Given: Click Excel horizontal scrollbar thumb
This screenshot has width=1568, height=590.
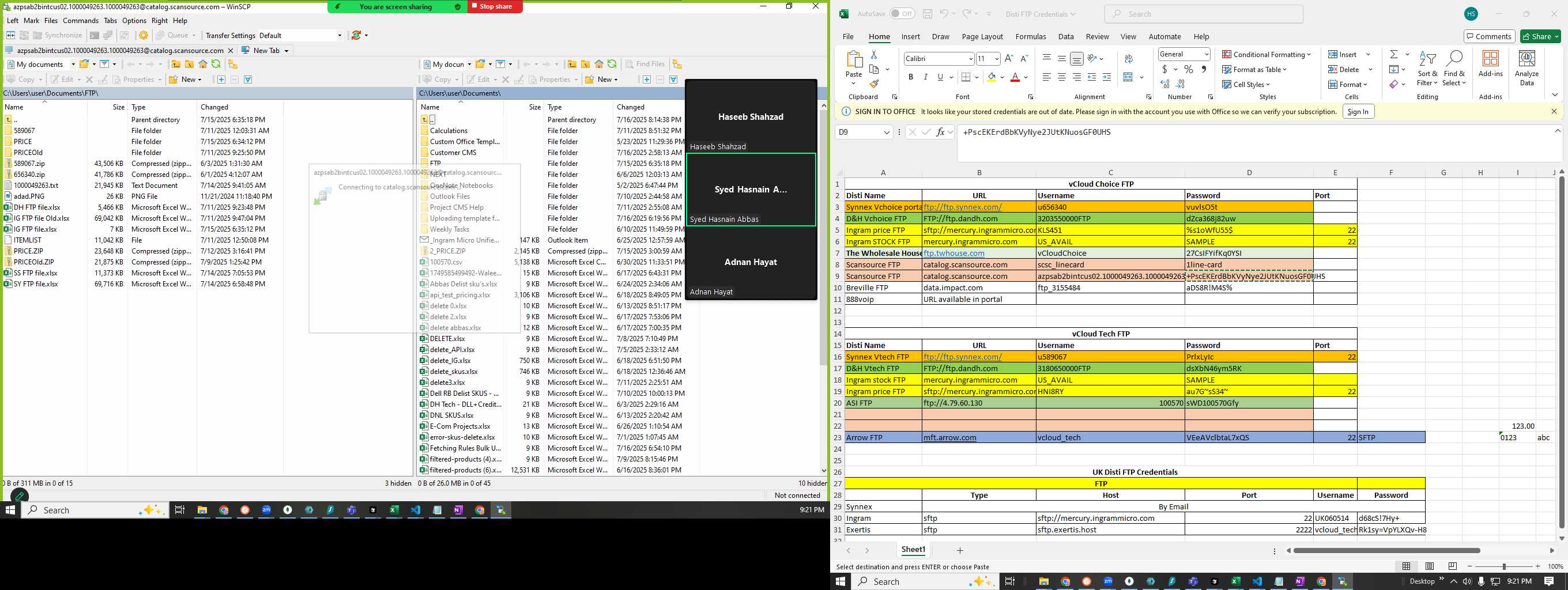Looking at the screenshot, I should point(1386,550).
